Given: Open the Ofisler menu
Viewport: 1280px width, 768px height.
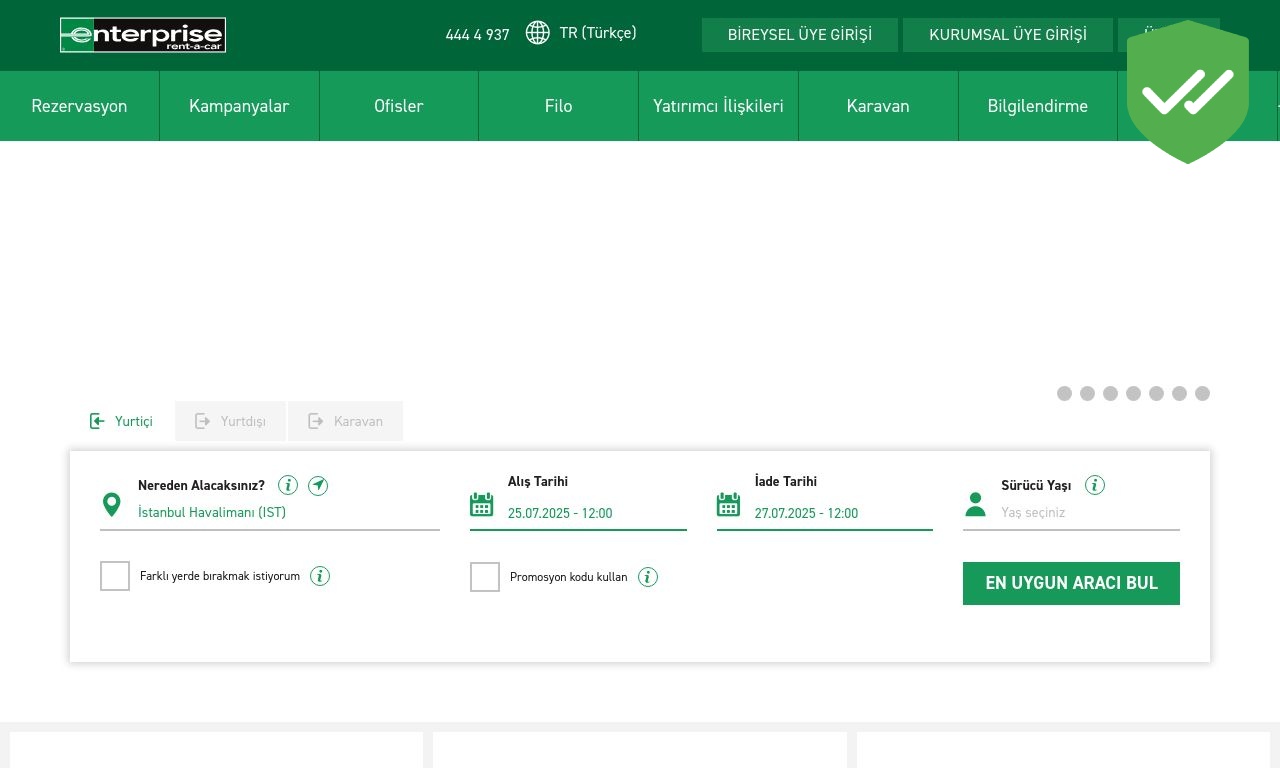Looking at the screenshot, I should pyautogui.click(x=399, y=106).
